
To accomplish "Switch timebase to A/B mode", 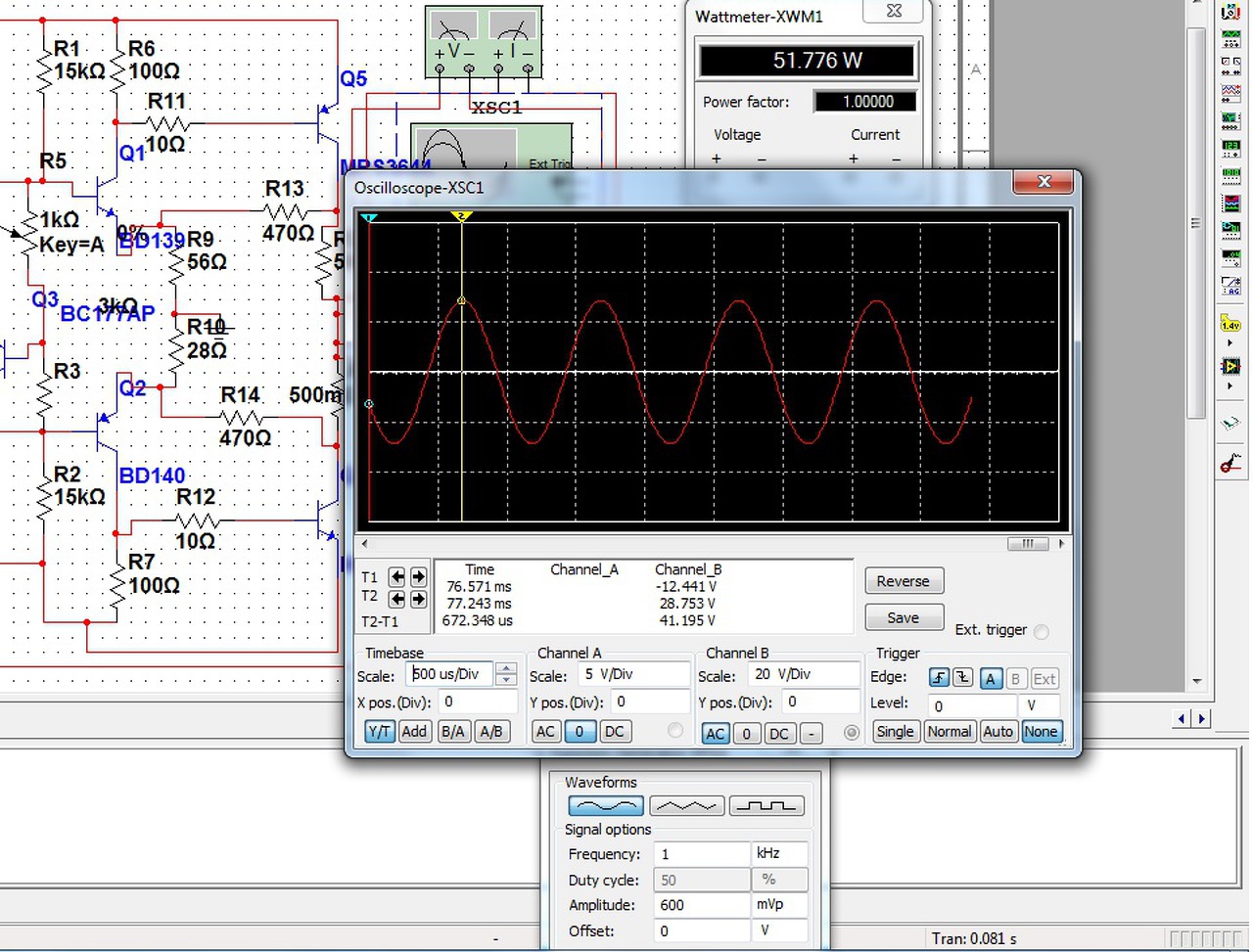I will click(x=491, y=732).
